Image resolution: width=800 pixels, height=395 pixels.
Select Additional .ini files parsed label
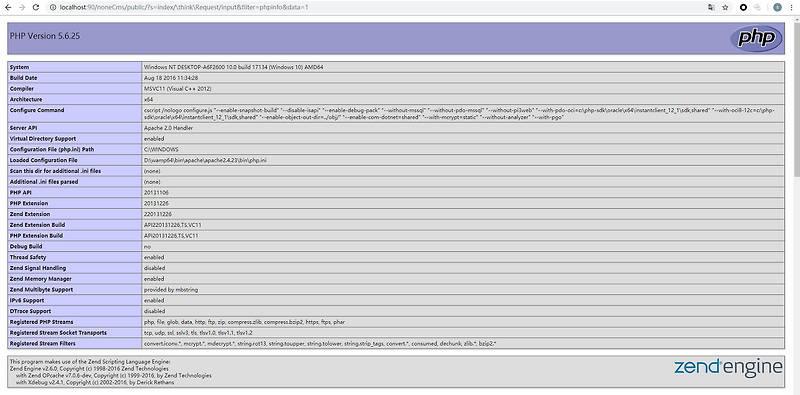pyautogui.click(x=44, y=182)
